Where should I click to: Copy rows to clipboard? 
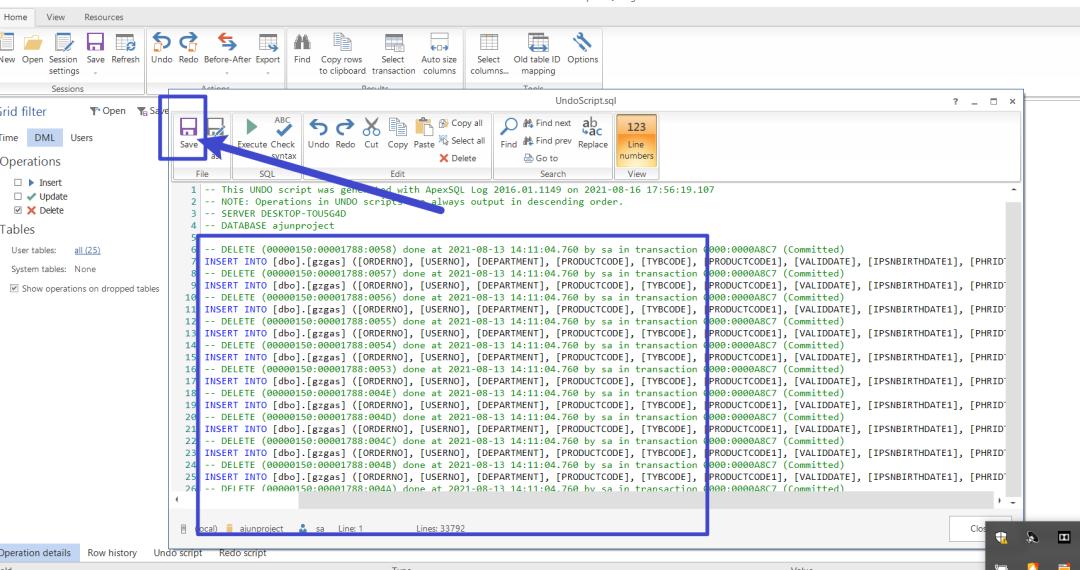342,54
